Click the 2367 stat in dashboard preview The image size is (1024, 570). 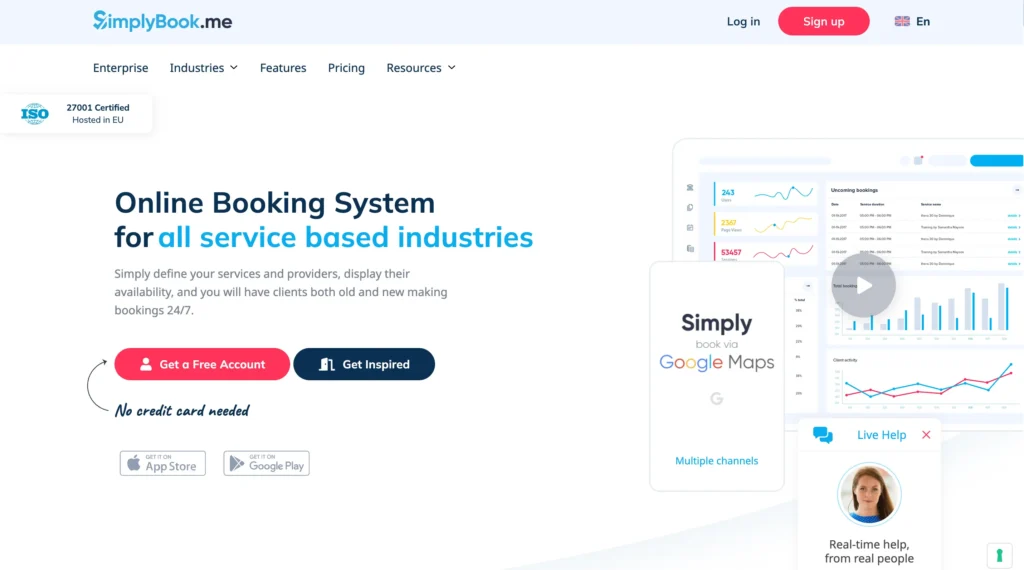pyautogui.click(x=729, y=223)
